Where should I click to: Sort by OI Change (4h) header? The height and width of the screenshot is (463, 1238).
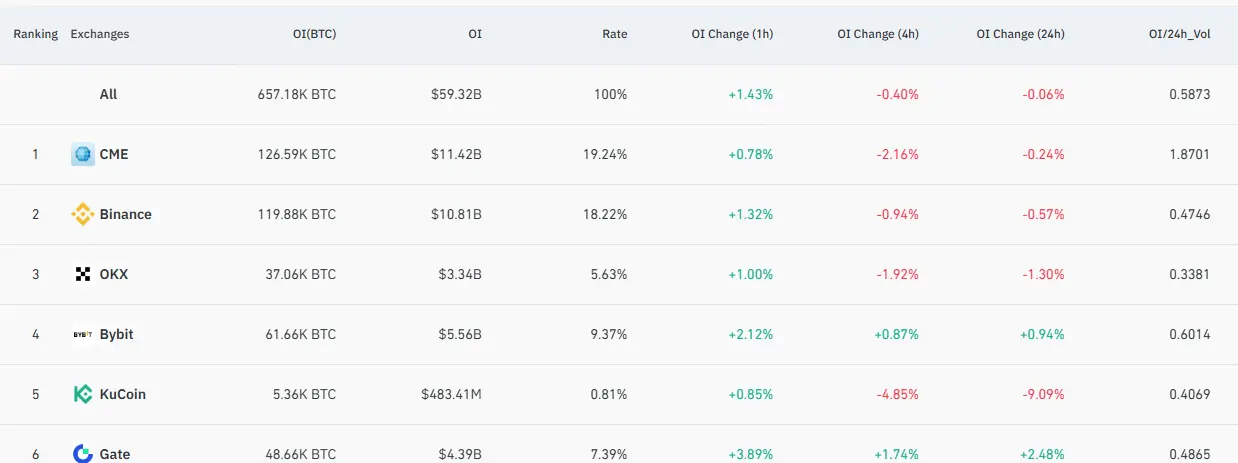point(878,34)
